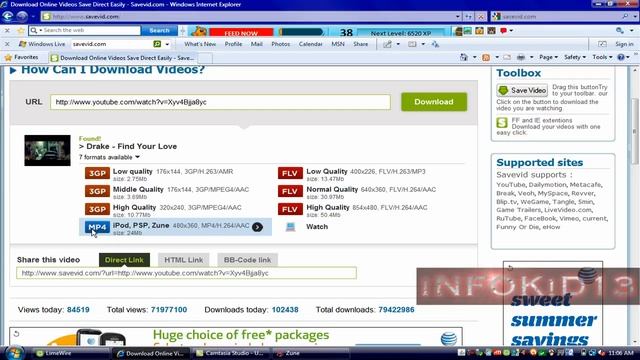This screenshot has width=640, height=360.
Task: Click the blue Search button
Action: pyautogui.click(x=159, y=31)
